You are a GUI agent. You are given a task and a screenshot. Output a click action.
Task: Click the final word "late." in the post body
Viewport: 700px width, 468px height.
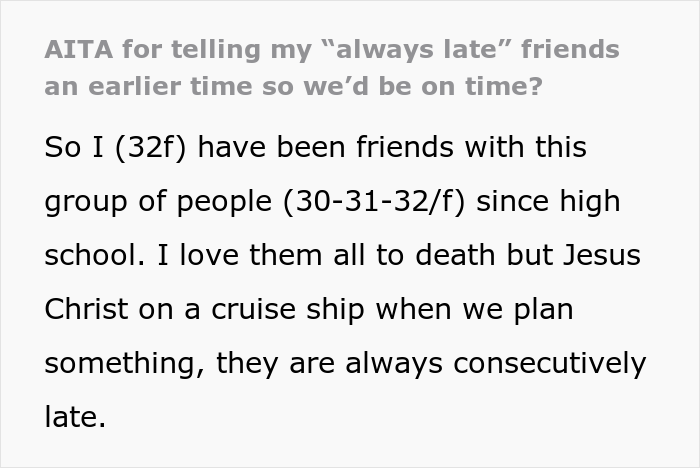tap(75, 414)
